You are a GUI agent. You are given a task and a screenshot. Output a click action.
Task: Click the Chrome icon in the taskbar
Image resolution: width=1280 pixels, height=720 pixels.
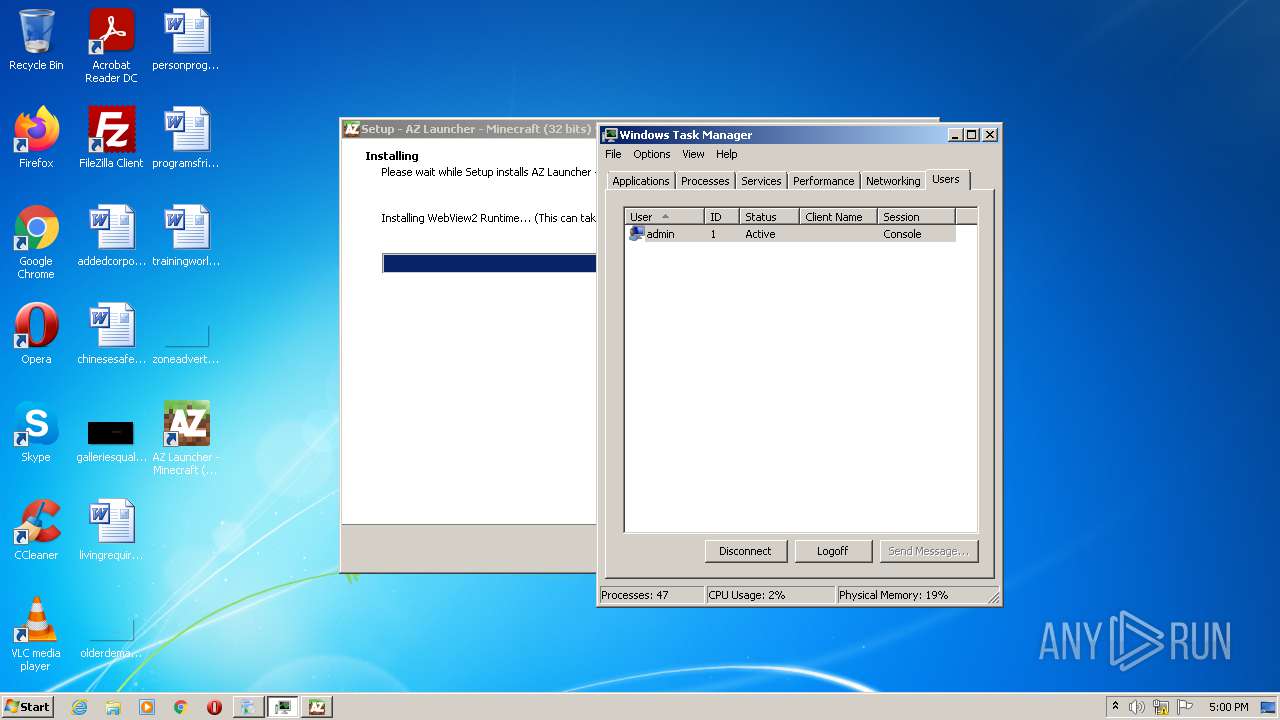click(x=181, y=707)
